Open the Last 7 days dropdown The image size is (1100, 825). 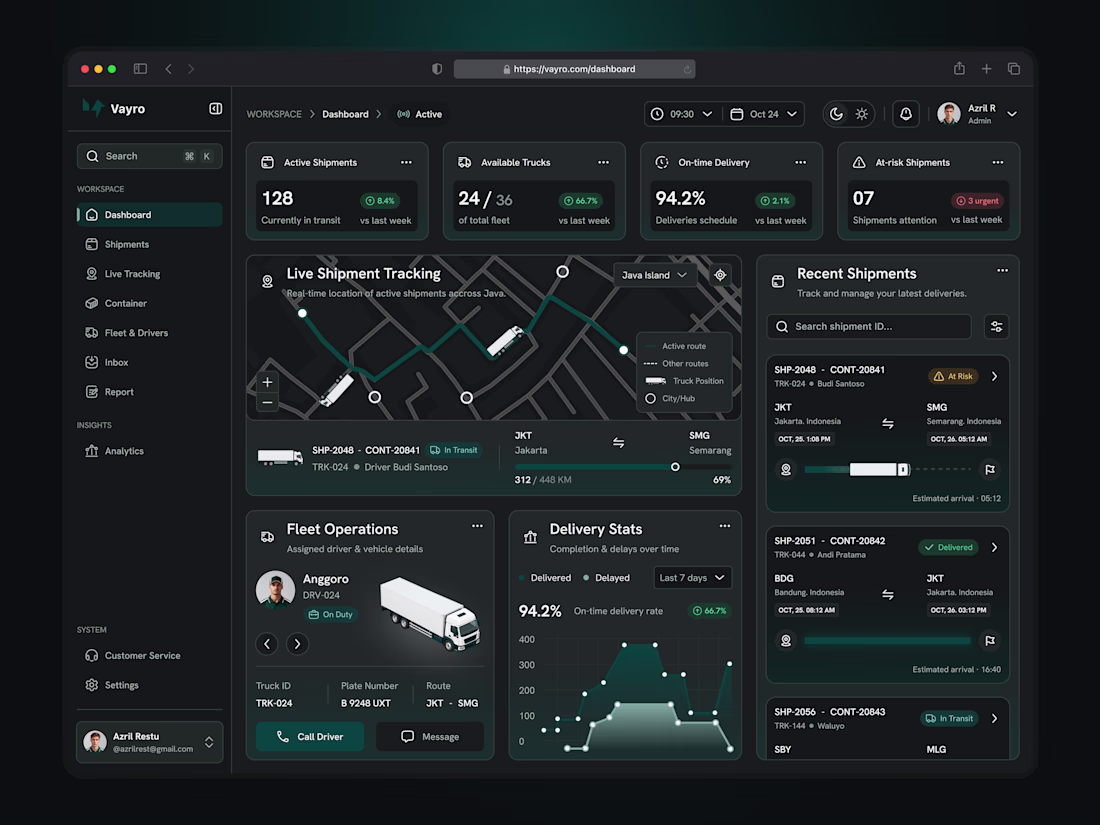pos(692,578)
